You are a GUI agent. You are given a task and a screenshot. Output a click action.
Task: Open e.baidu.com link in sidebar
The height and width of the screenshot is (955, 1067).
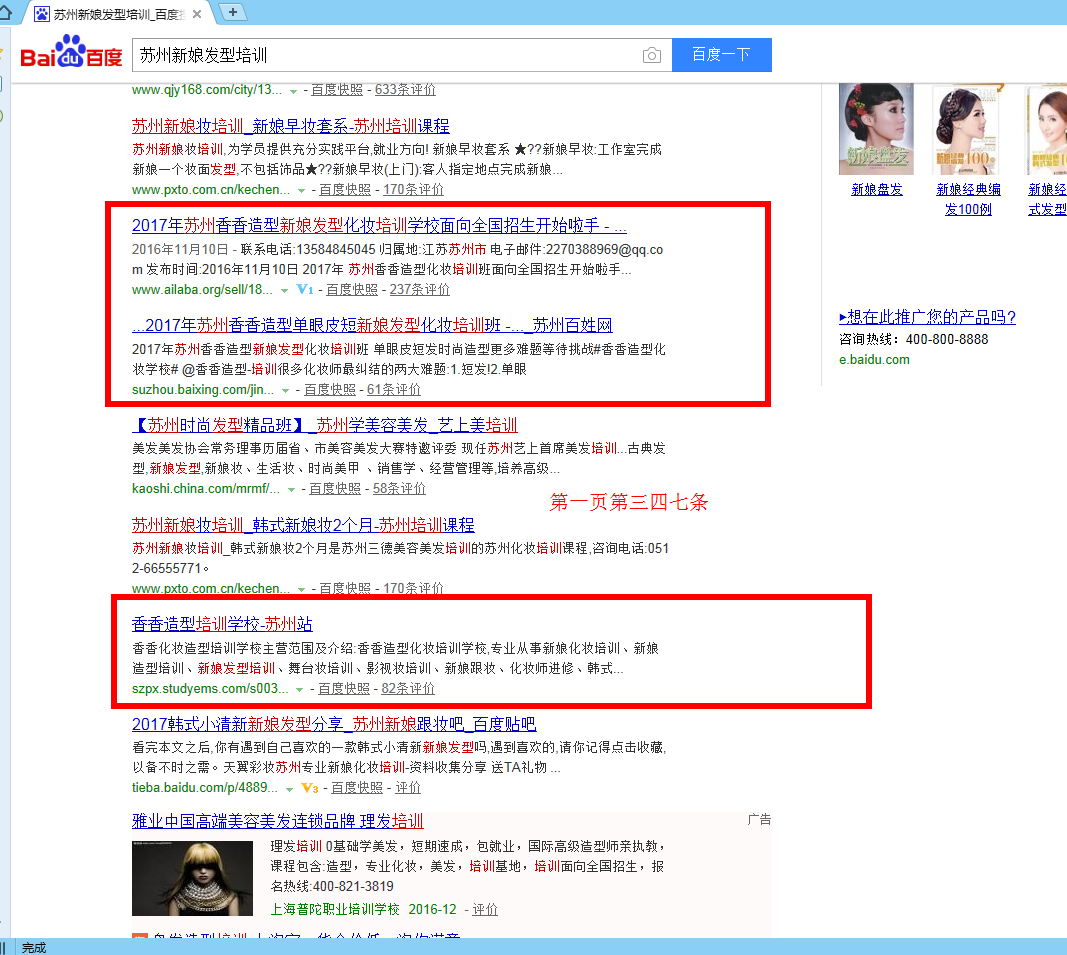[x=874, y=359]
